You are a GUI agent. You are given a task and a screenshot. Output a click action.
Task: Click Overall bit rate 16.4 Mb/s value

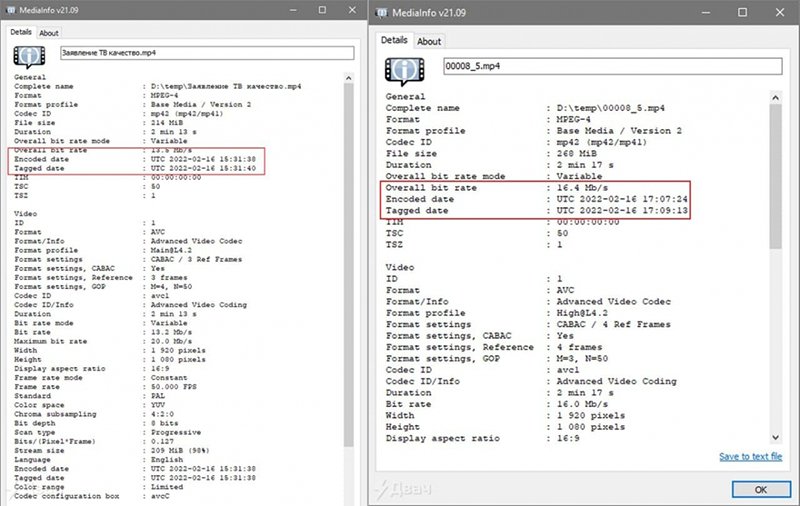click(582, 188)
